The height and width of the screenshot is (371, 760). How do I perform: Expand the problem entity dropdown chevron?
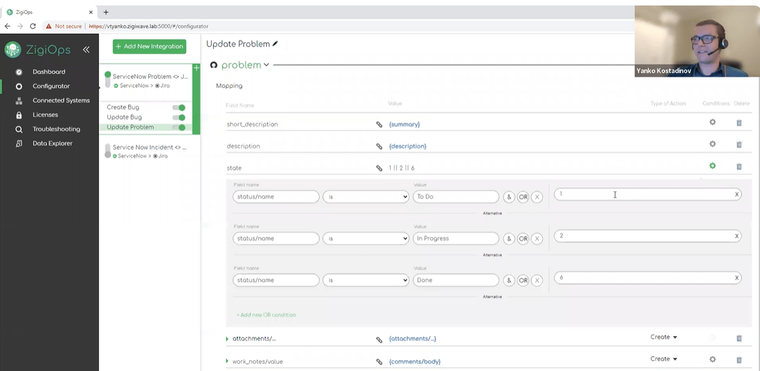(266, 65)
